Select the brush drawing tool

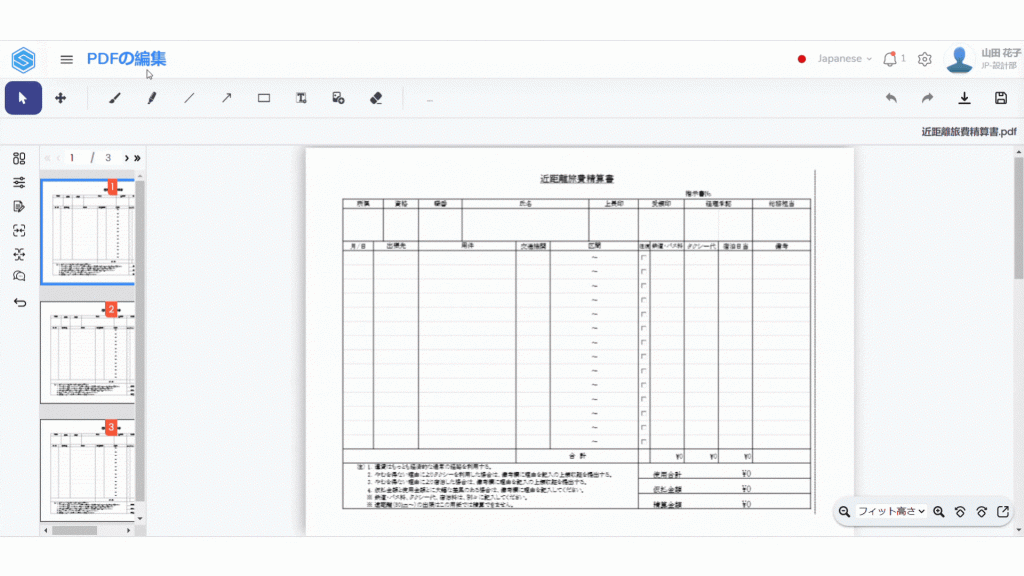pyautogui.click(x=114, y=98)
